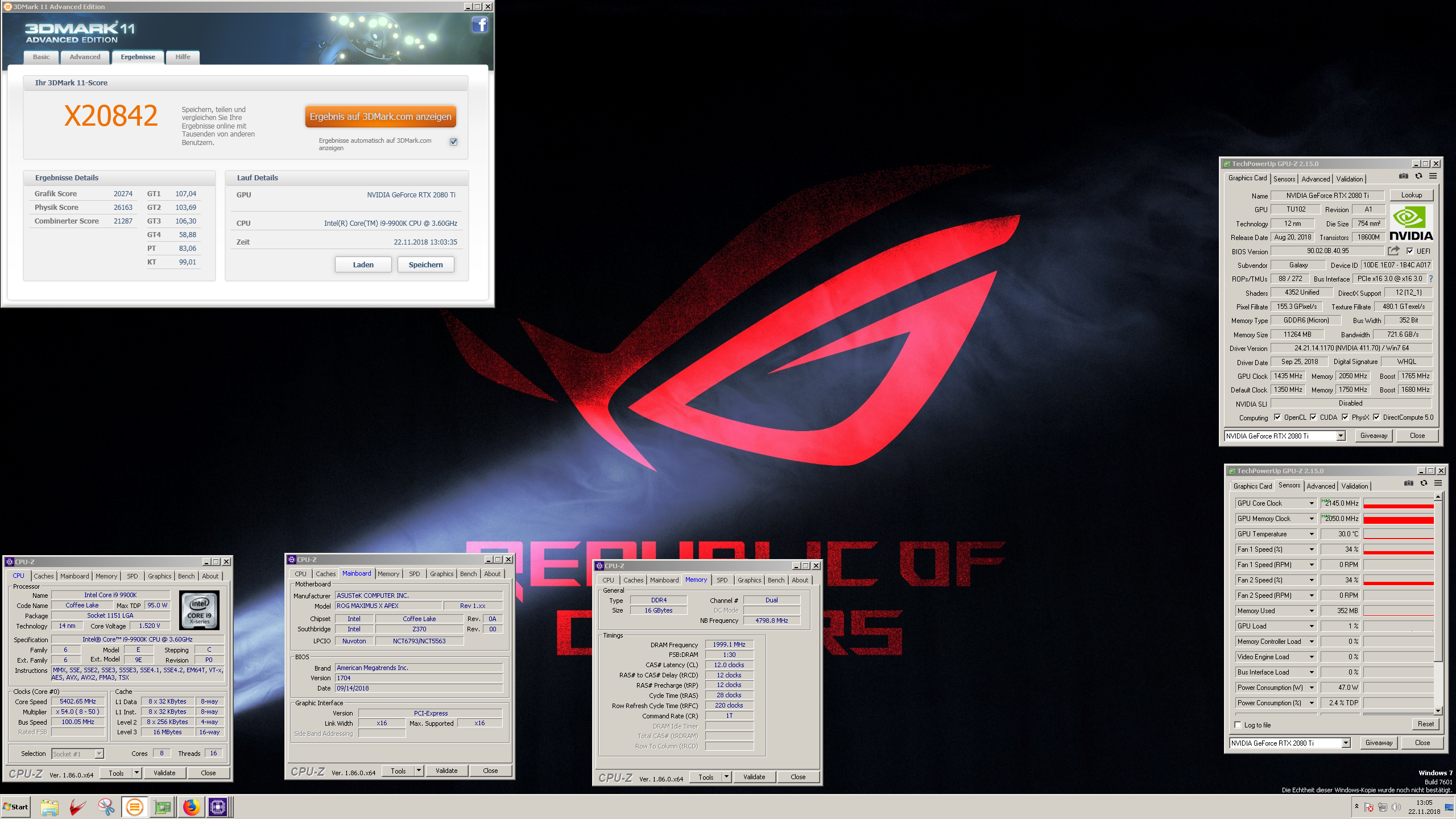
Task: Open Validation tab in GPU-Z Sensors window
Action: coord(1354,486)
